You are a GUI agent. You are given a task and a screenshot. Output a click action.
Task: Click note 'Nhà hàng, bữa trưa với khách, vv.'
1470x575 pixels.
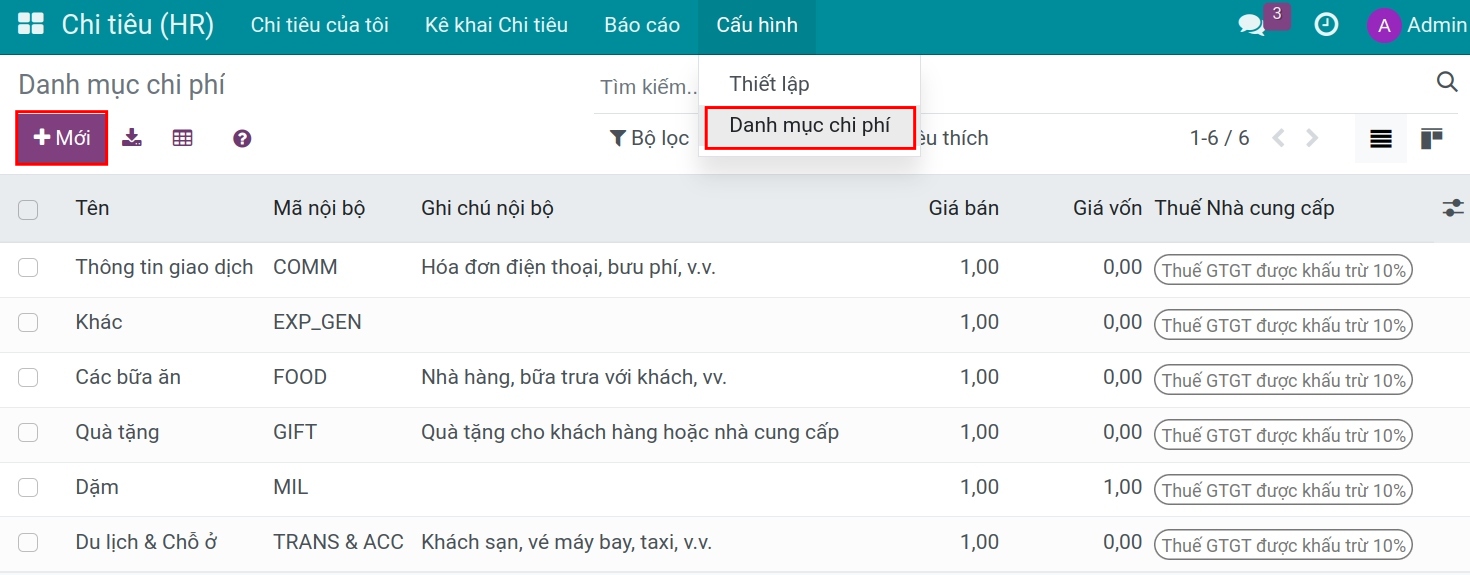click(574, 377)
